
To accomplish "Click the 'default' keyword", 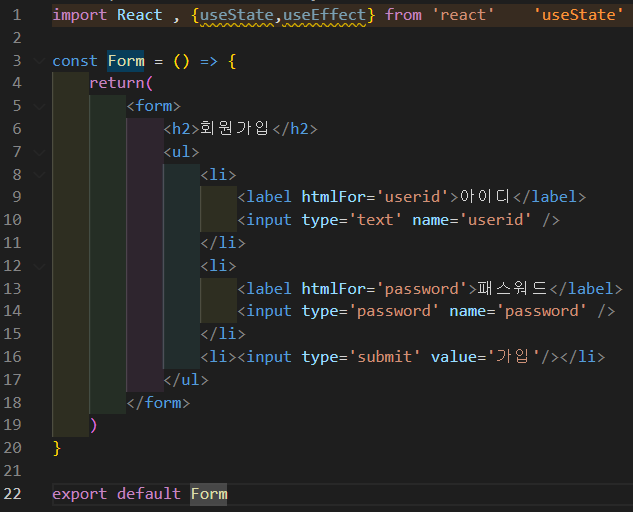I will point(149,494).
